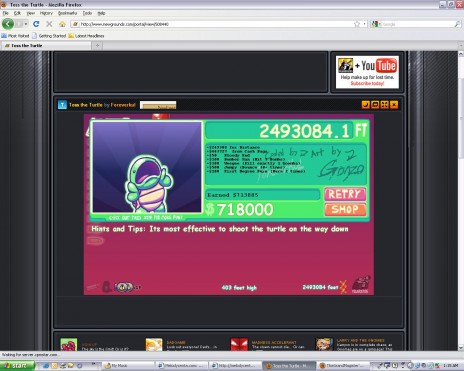The height and width of the screenshot is (371, 464).
Task: Stop page loading with the X icon
Action: [x=49, y=24]
